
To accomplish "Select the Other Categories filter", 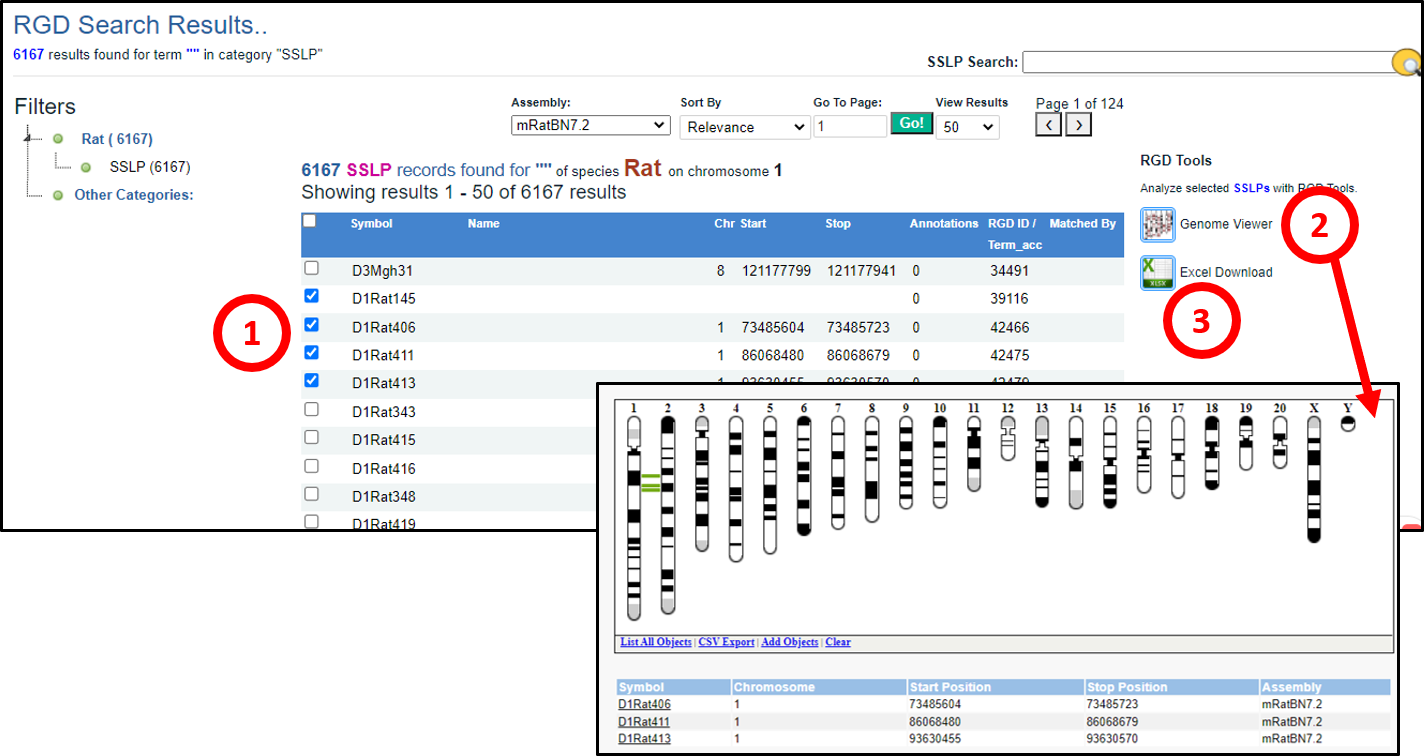I will point(133,195).
